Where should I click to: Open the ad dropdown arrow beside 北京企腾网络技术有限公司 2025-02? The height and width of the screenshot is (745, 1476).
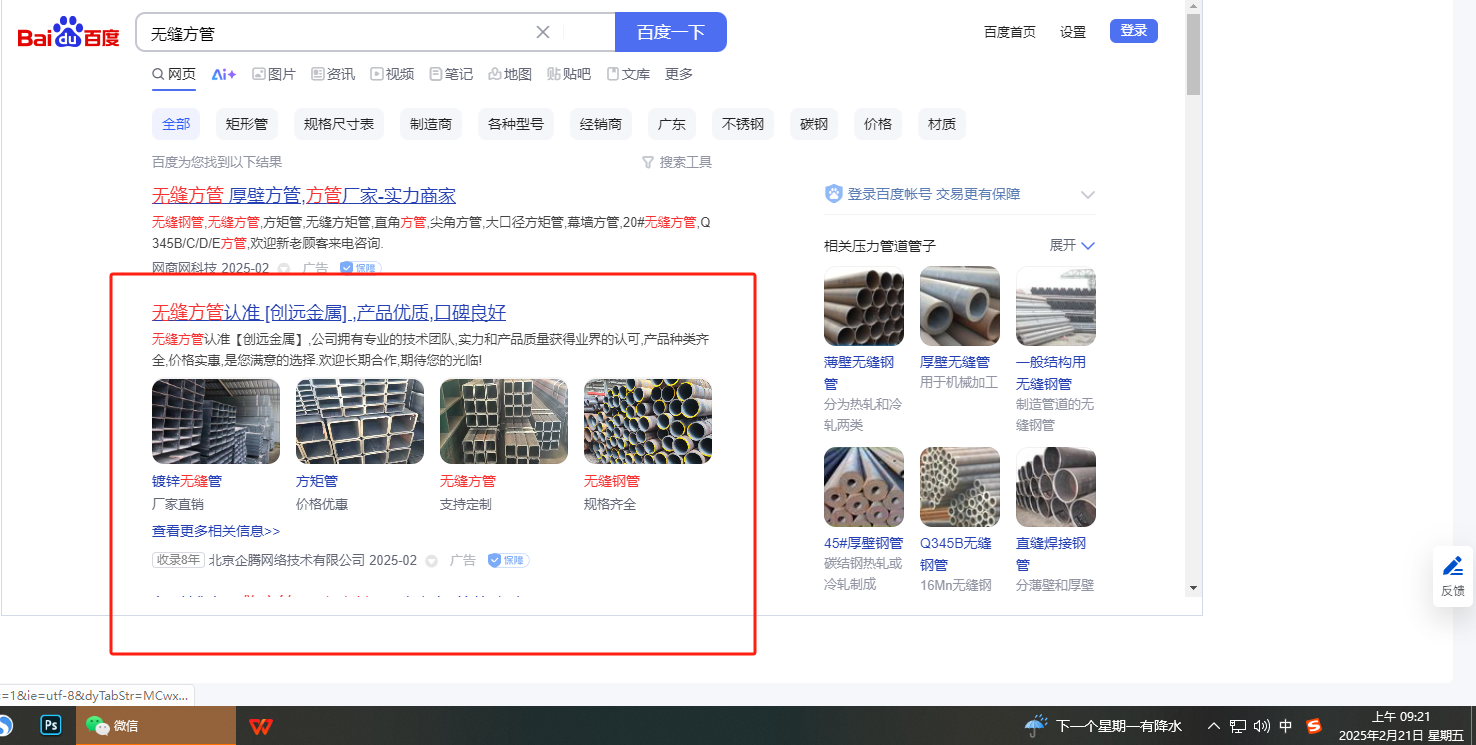point(431,561)
